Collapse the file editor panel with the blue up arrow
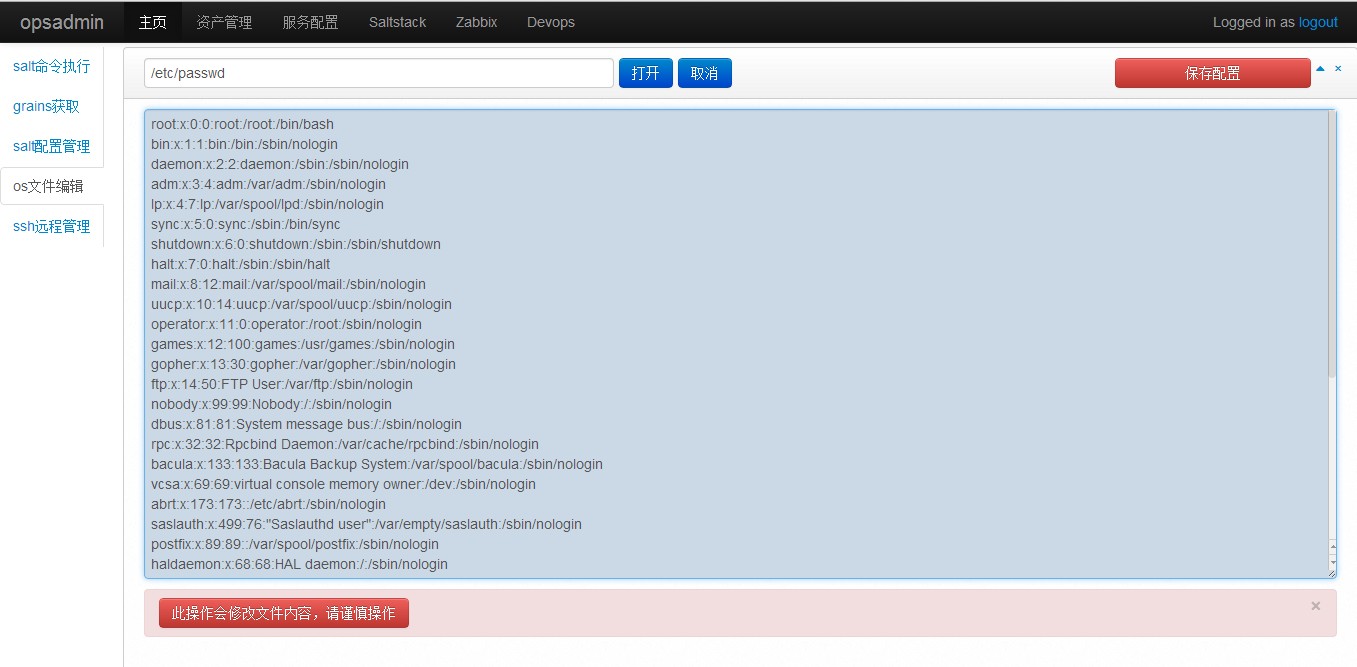 (x=1320, y=69)
